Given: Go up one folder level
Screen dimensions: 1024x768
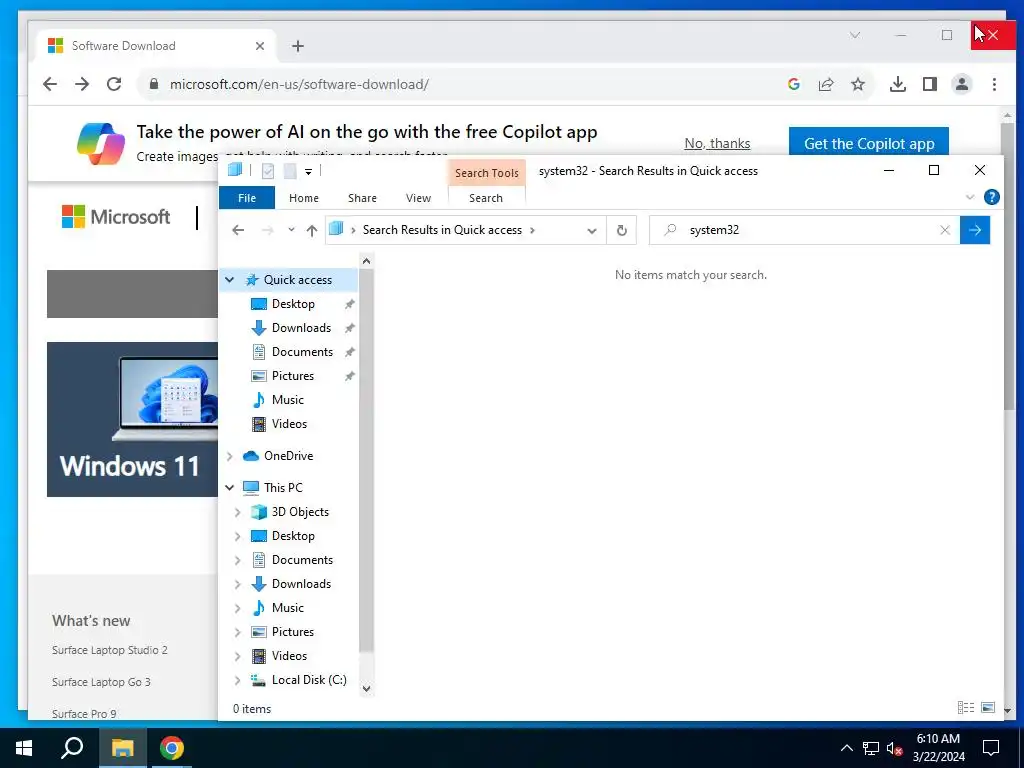Looking at the screenshot, I should [312, 230].
